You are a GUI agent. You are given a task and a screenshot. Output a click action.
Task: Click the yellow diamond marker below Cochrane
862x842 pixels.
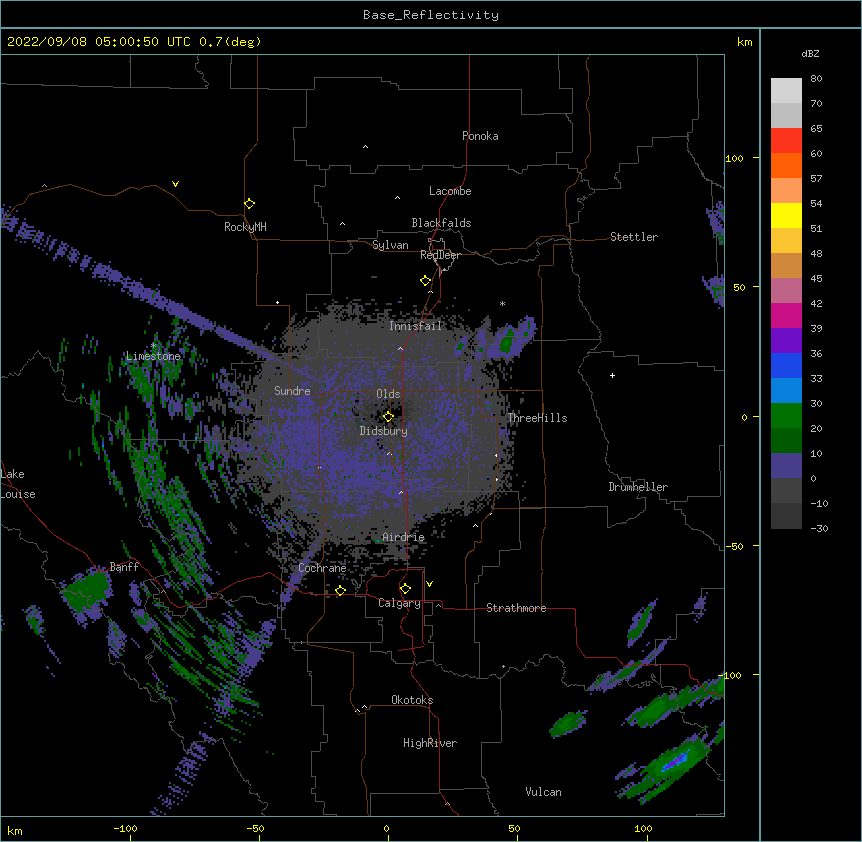[340, 590]
